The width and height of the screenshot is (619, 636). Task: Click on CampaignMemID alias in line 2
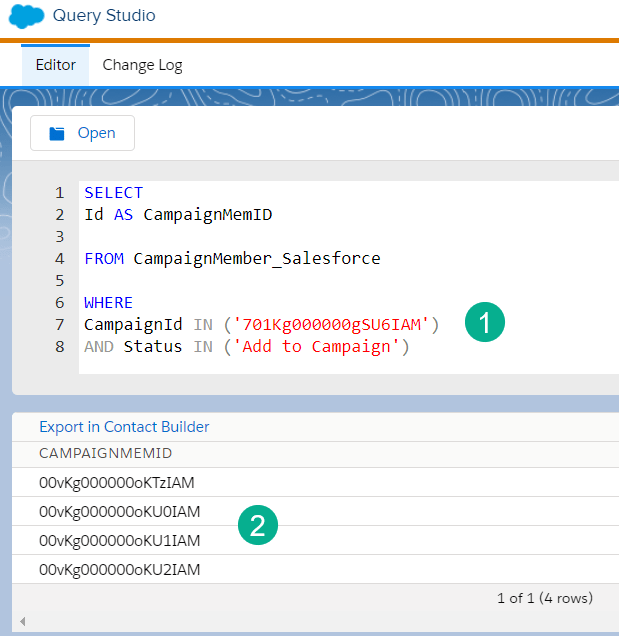207,214
